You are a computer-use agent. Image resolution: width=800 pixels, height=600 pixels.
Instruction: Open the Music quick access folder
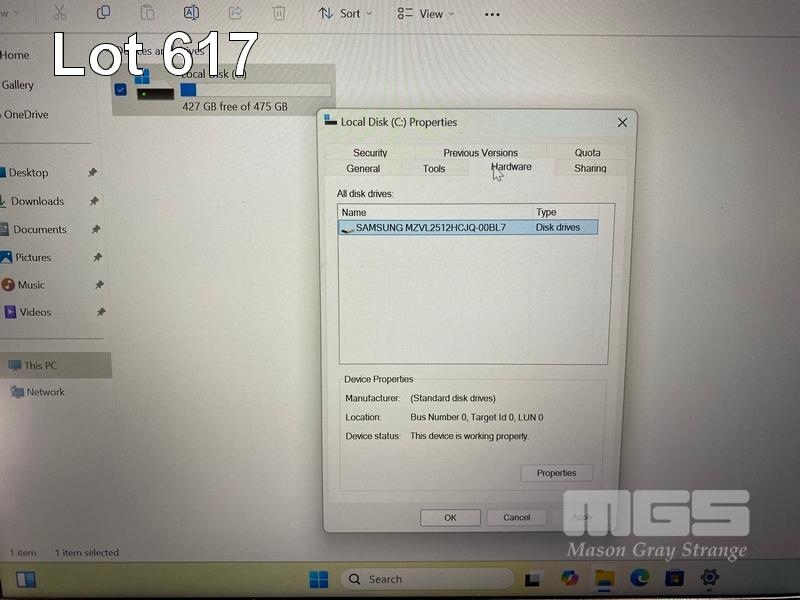coord(23,285)
